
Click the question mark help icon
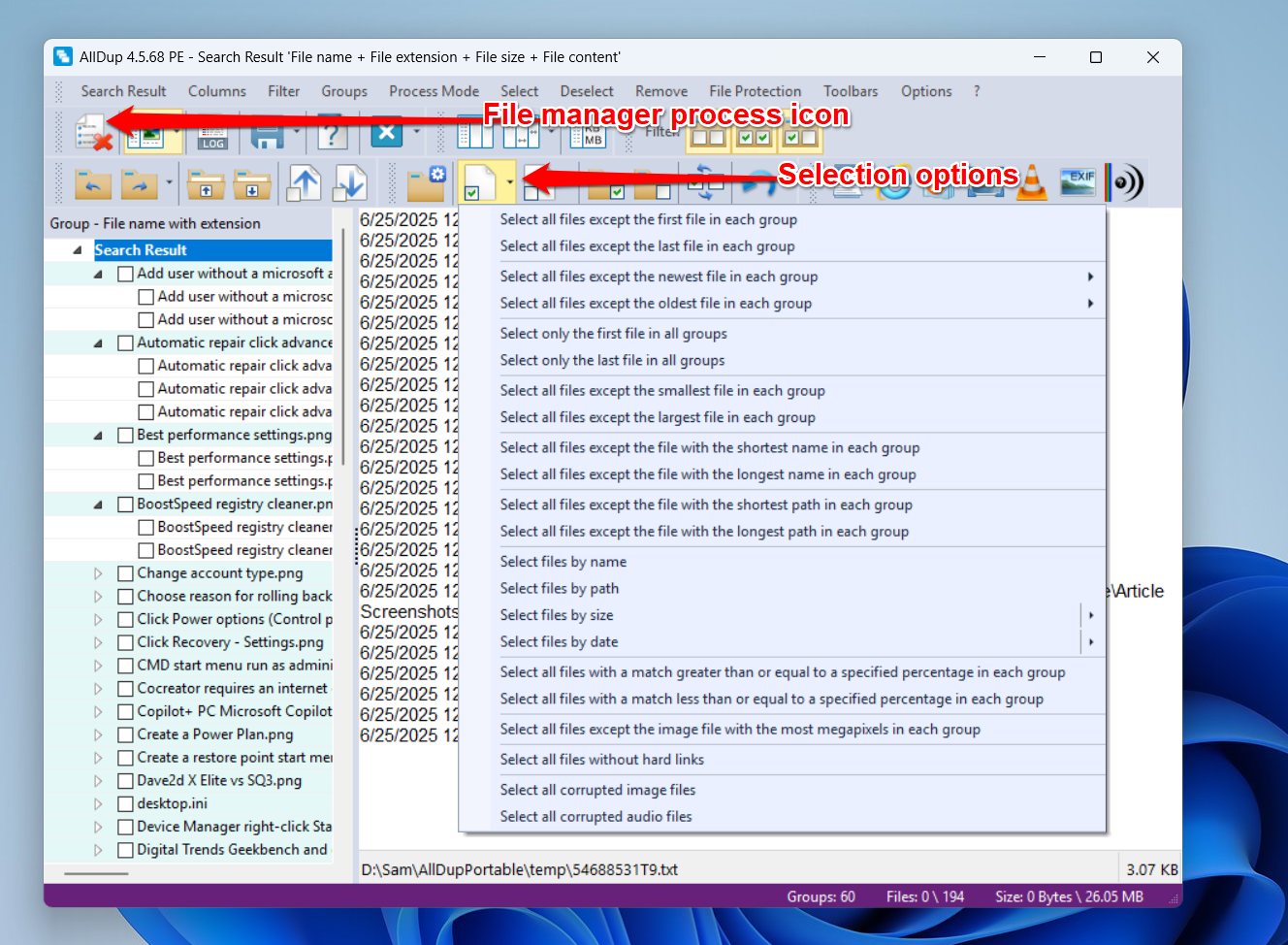(332, 134)
